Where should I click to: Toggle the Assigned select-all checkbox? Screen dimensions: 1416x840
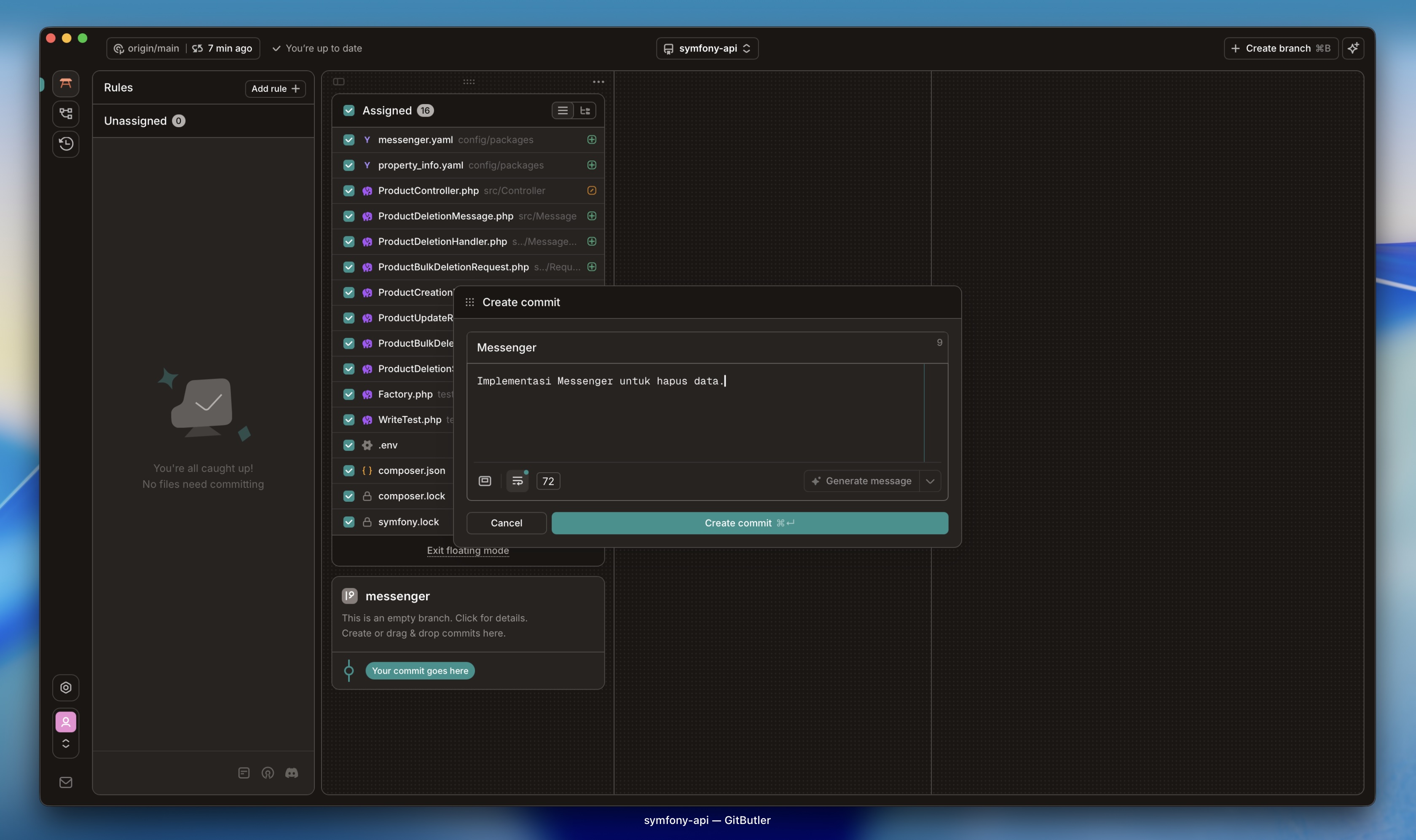(349, 111)
